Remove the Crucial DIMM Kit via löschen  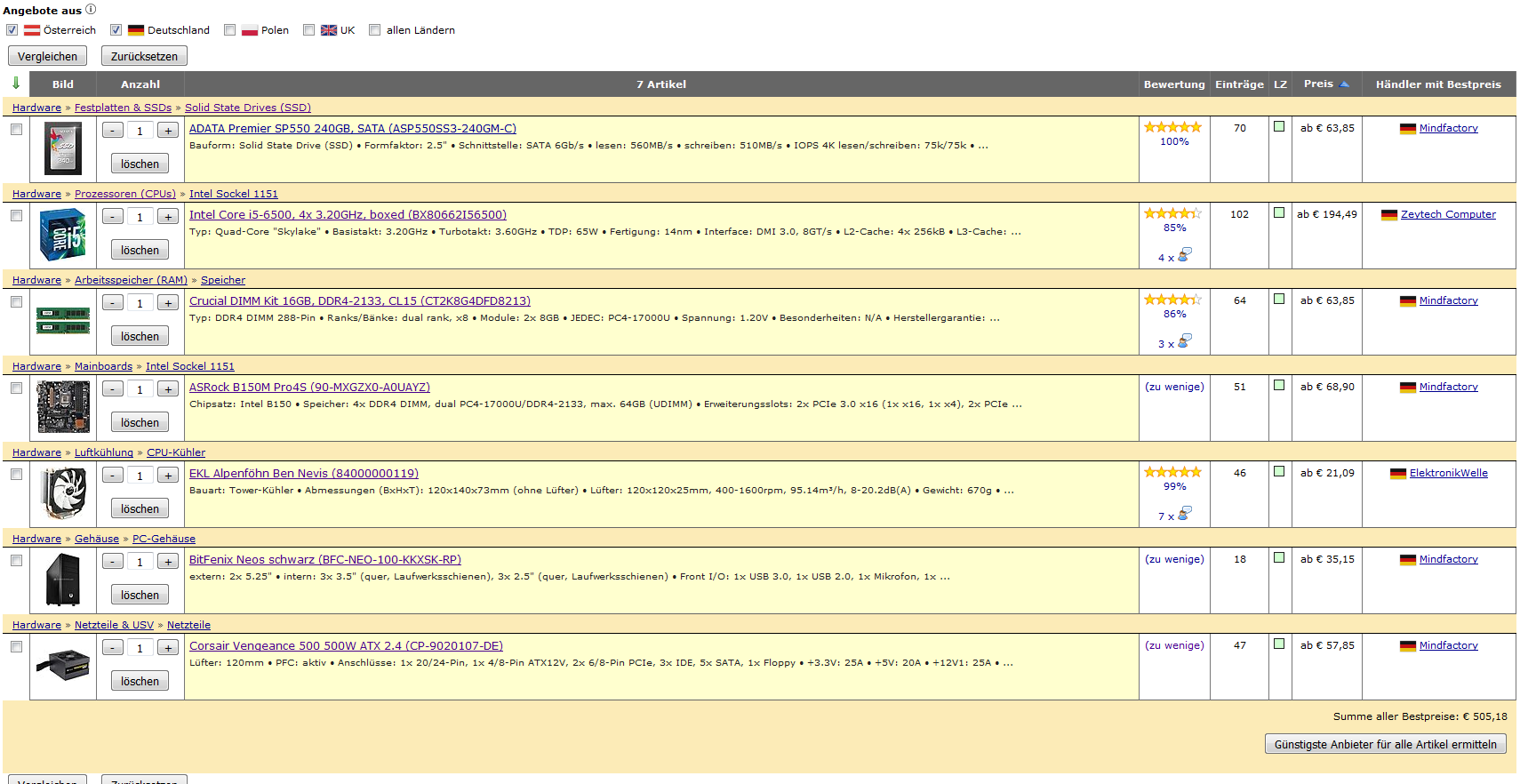coord(140,337)
